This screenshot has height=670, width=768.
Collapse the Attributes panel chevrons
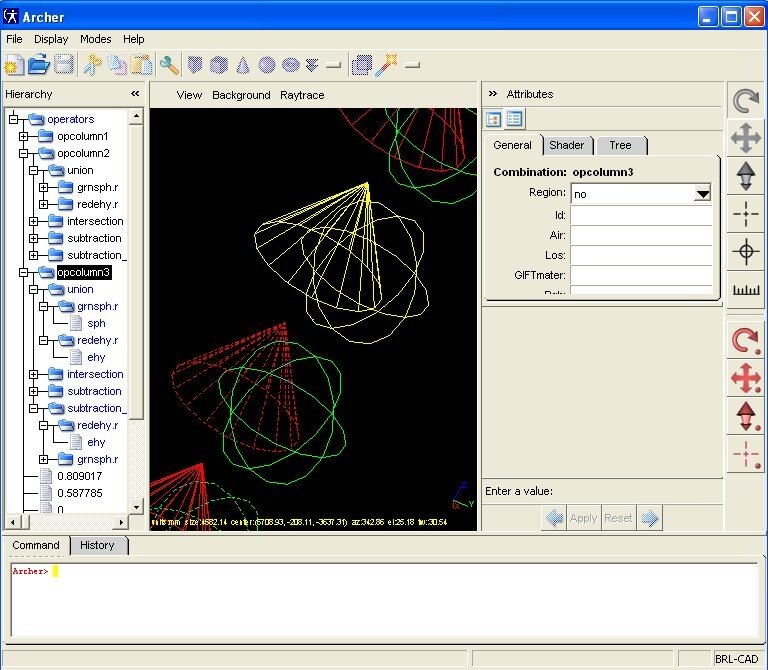pyautogui.click(x=493, y=94)
